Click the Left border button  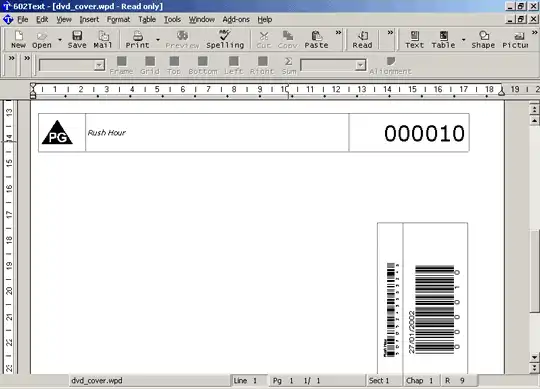tap(234, 65)
